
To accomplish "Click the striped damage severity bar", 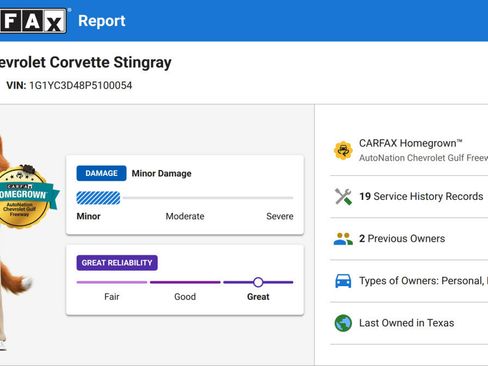I will tap(98, 198).
